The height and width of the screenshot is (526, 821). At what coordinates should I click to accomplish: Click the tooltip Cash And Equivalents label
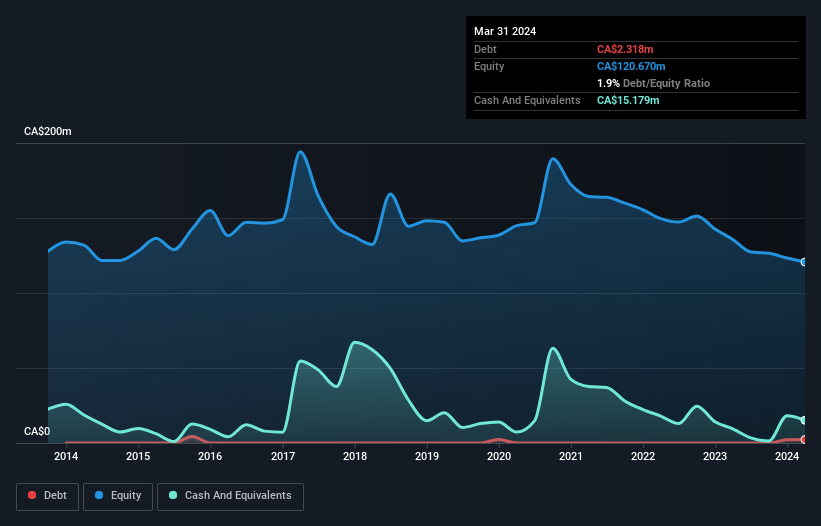[527, 100]
